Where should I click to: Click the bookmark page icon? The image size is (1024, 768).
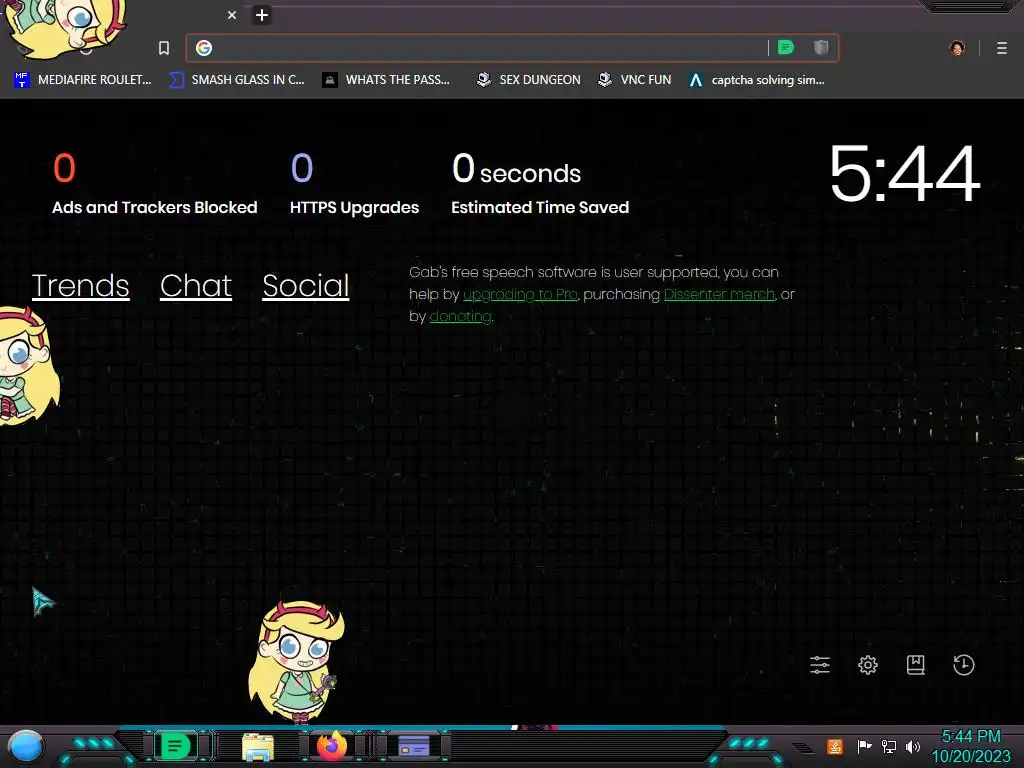tap(164, 48)
